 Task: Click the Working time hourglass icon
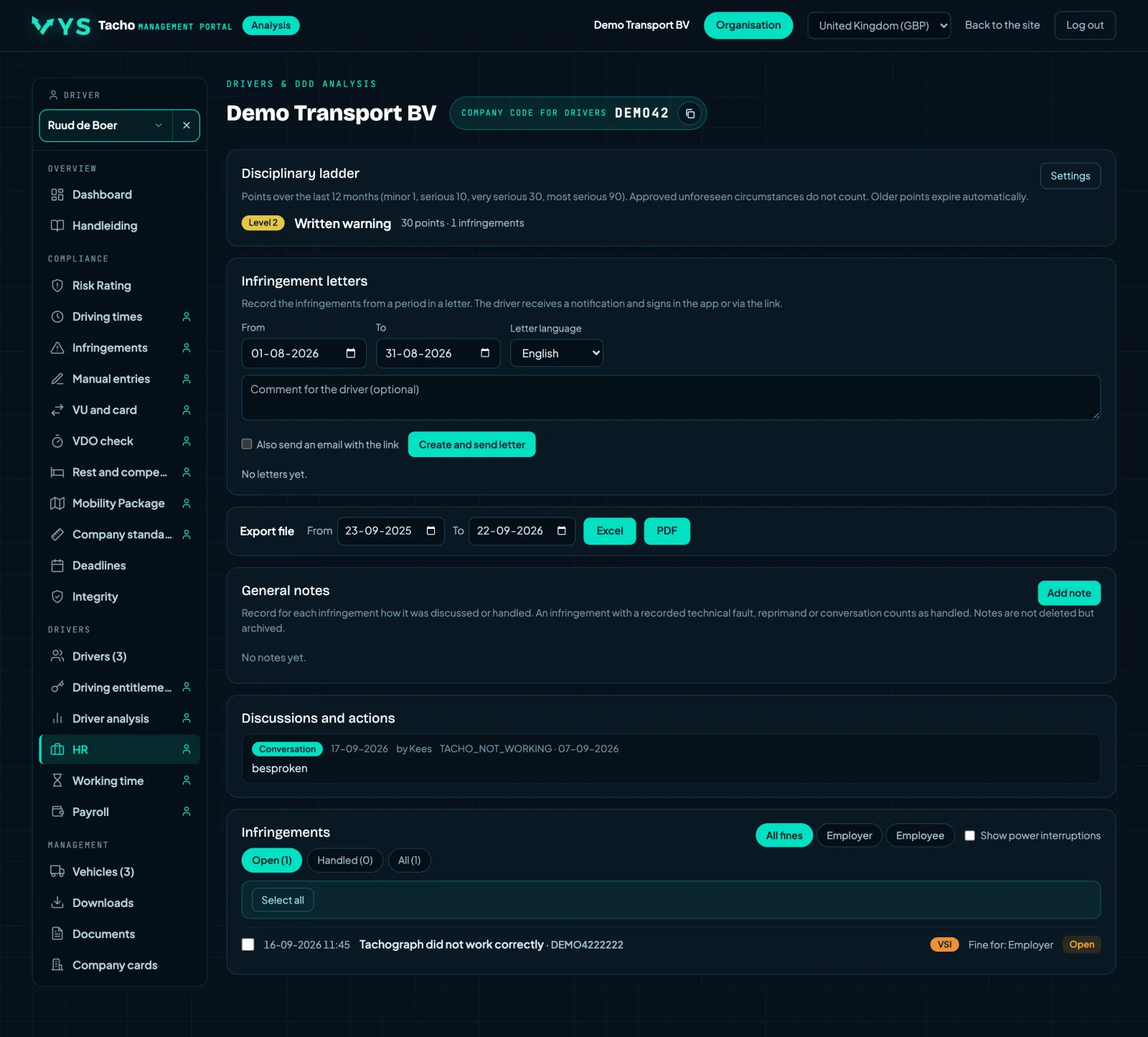click(57, 781)
